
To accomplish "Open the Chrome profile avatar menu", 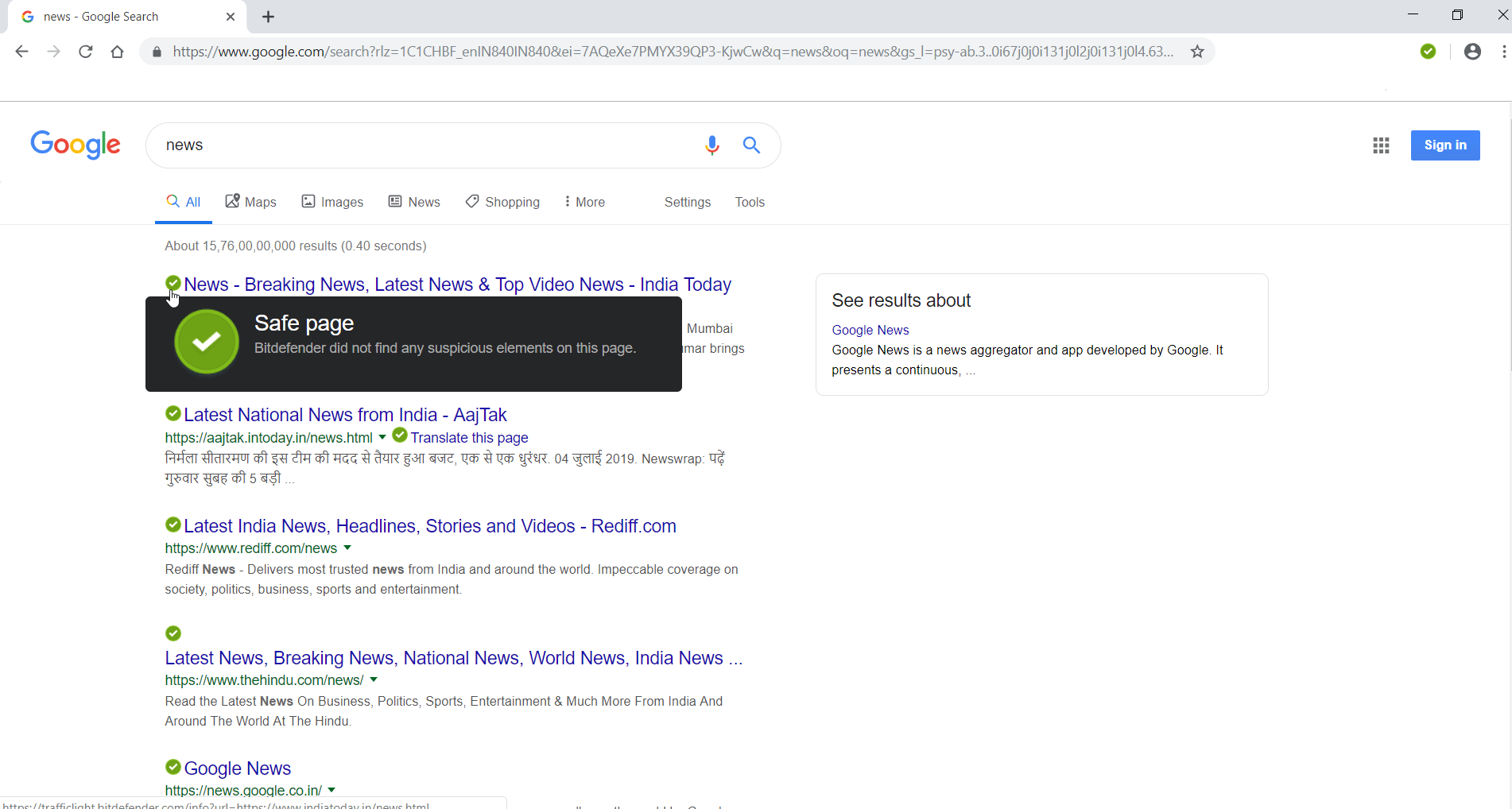I will pos(1472,52).
